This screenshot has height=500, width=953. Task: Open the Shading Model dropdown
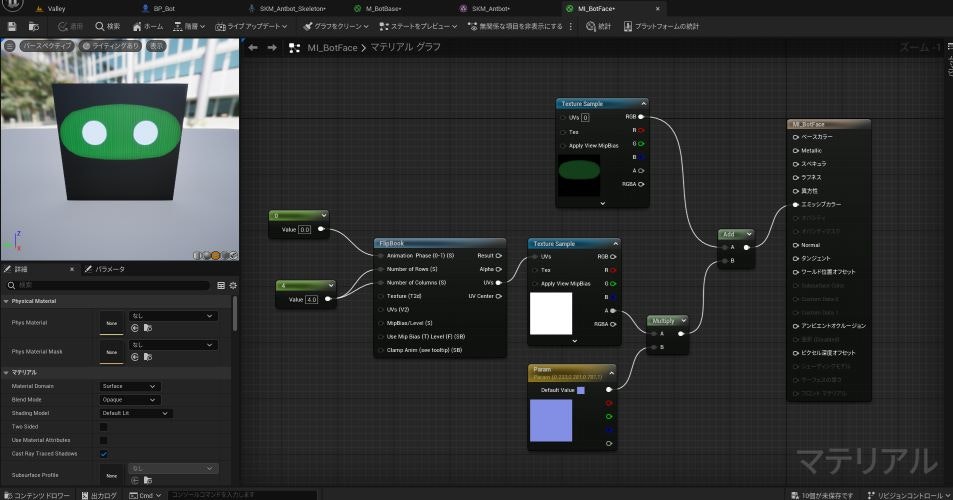click(x=135, y=413)
